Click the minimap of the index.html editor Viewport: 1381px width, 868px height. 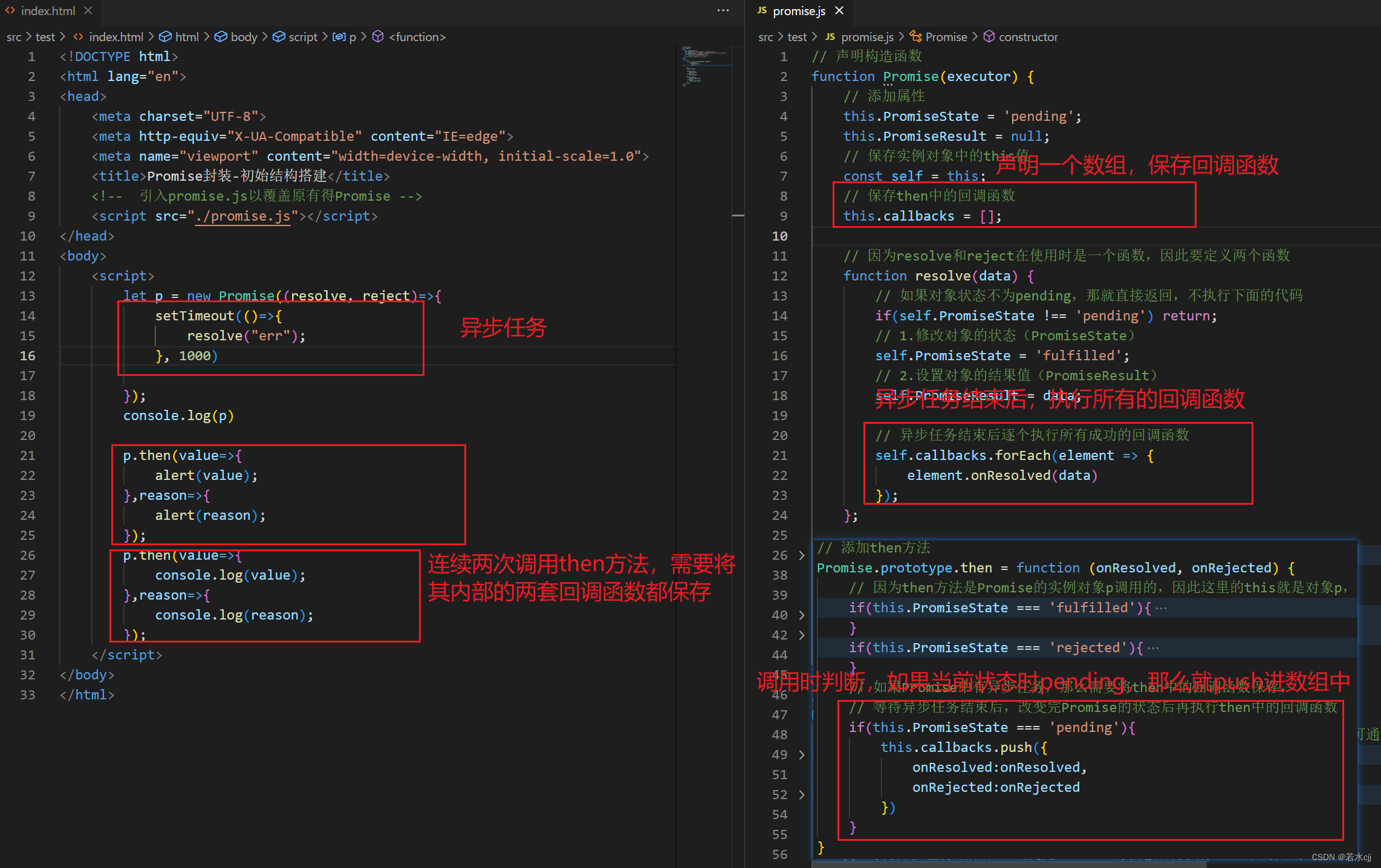705,66
